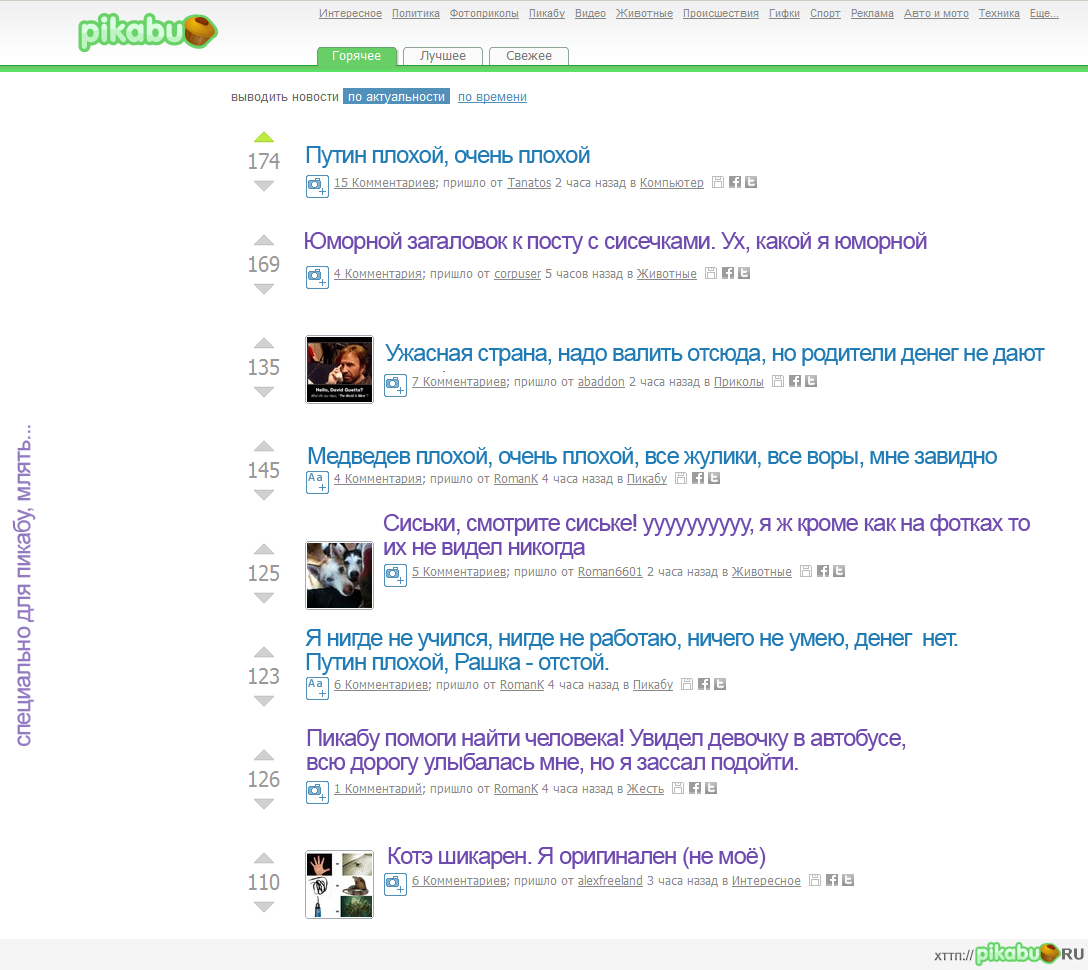Click Facebook share icon on Tanatos post
The image size is (1088, 970).
click(x=735, y=182)
